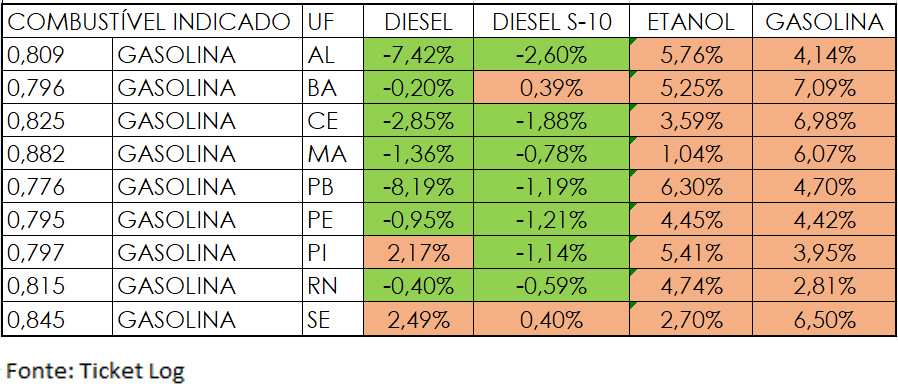Click the ETANOL column header
The width and height of the screenshot is (898, 391).
click(x=691, y=22)
